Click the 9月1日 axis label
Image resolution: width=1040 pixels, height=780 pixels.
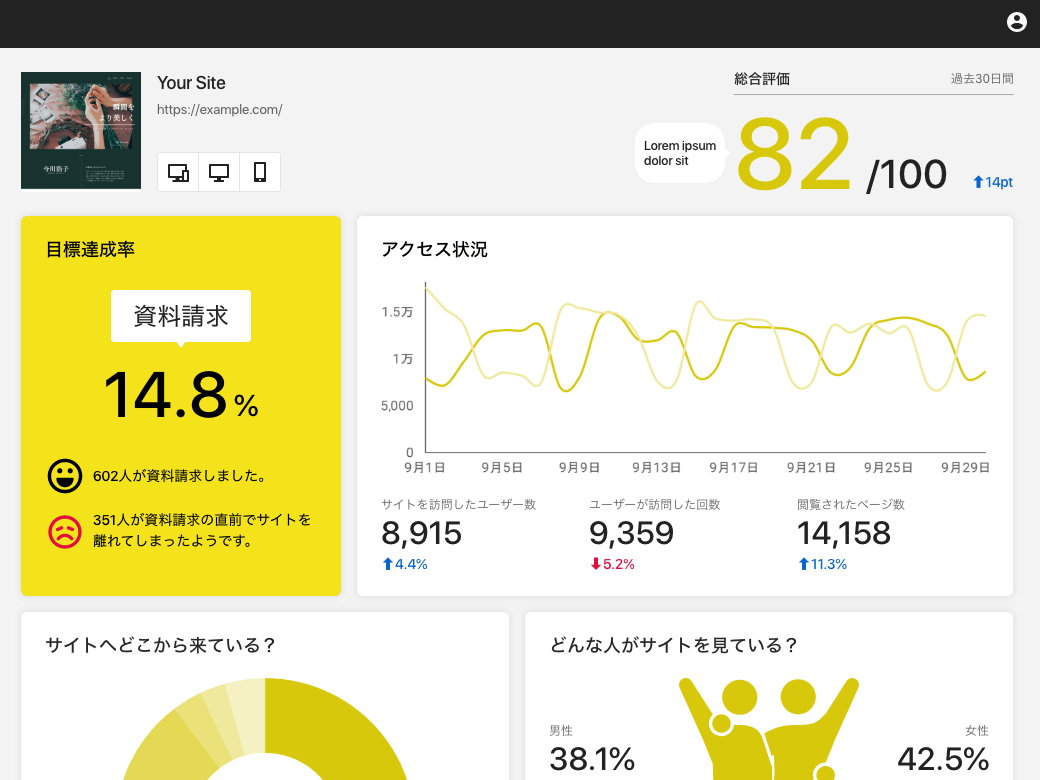(x=424, y=468)
